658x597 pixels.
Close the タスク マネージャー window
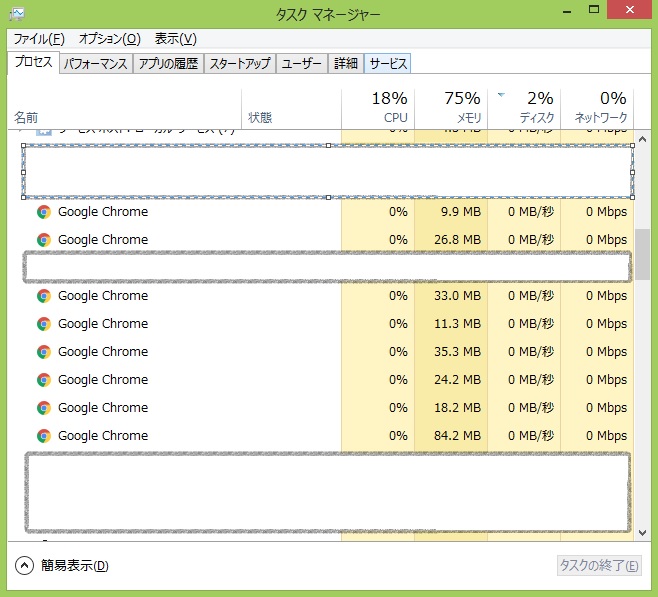tap(629, 10)
